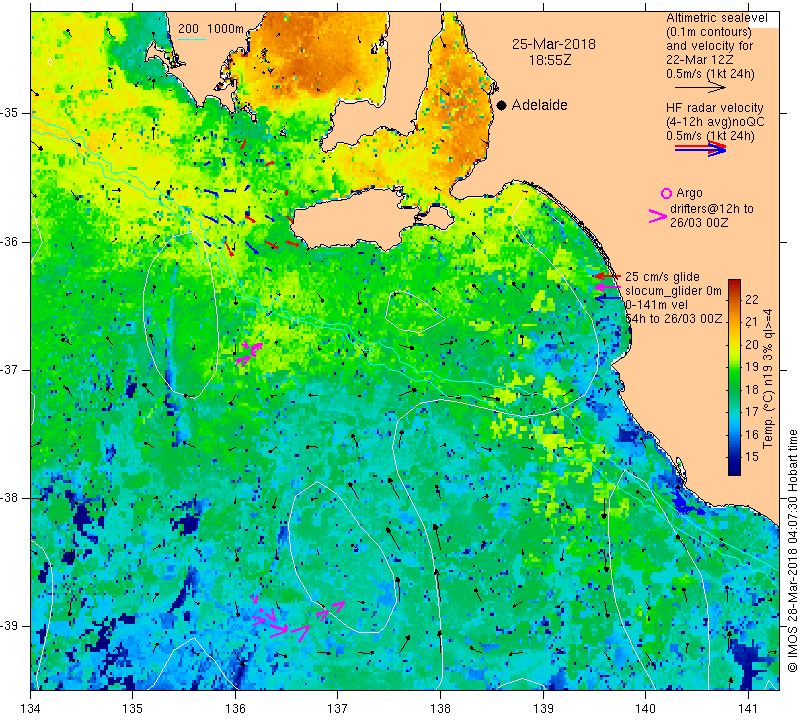Image resolution: width=800 pixels, height=720 pixels.
Task: Click the '25 cm/s glide' label
Action: pyautogui.click(x=662, y=277)
